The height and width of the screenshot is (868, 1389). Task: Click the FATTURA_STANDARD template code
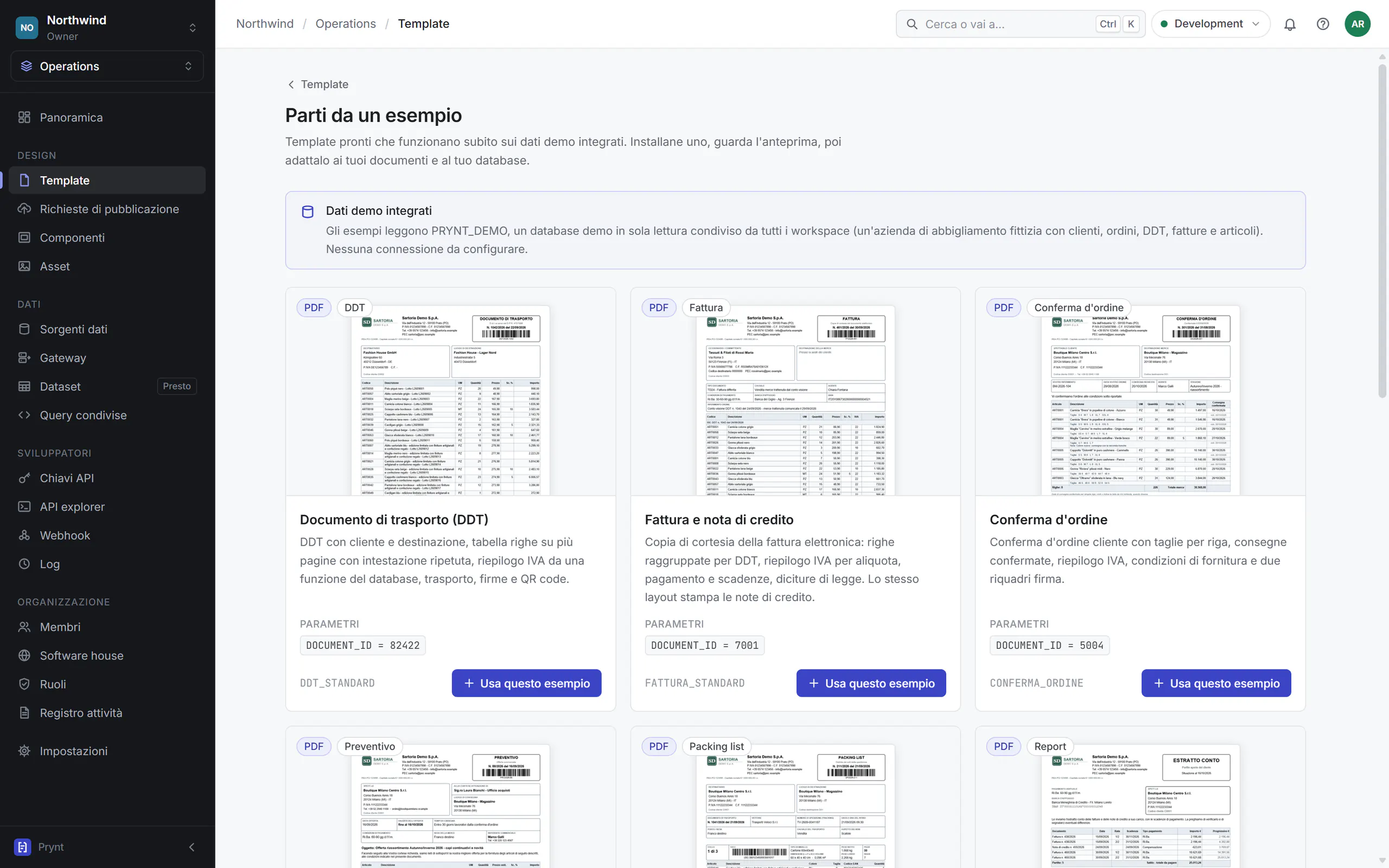click(x=694, y=683)
